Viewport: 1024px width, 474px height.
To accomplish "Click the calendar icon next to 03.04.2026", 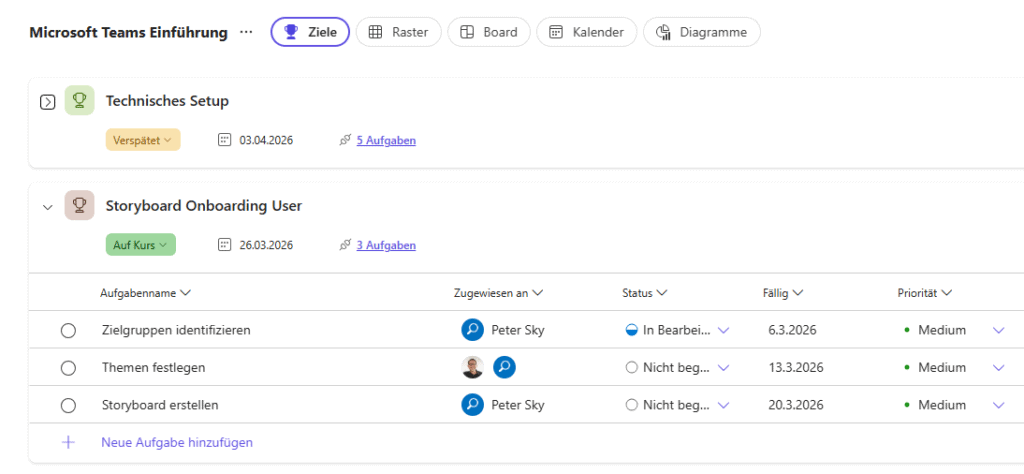I will [x=225, y=140].
